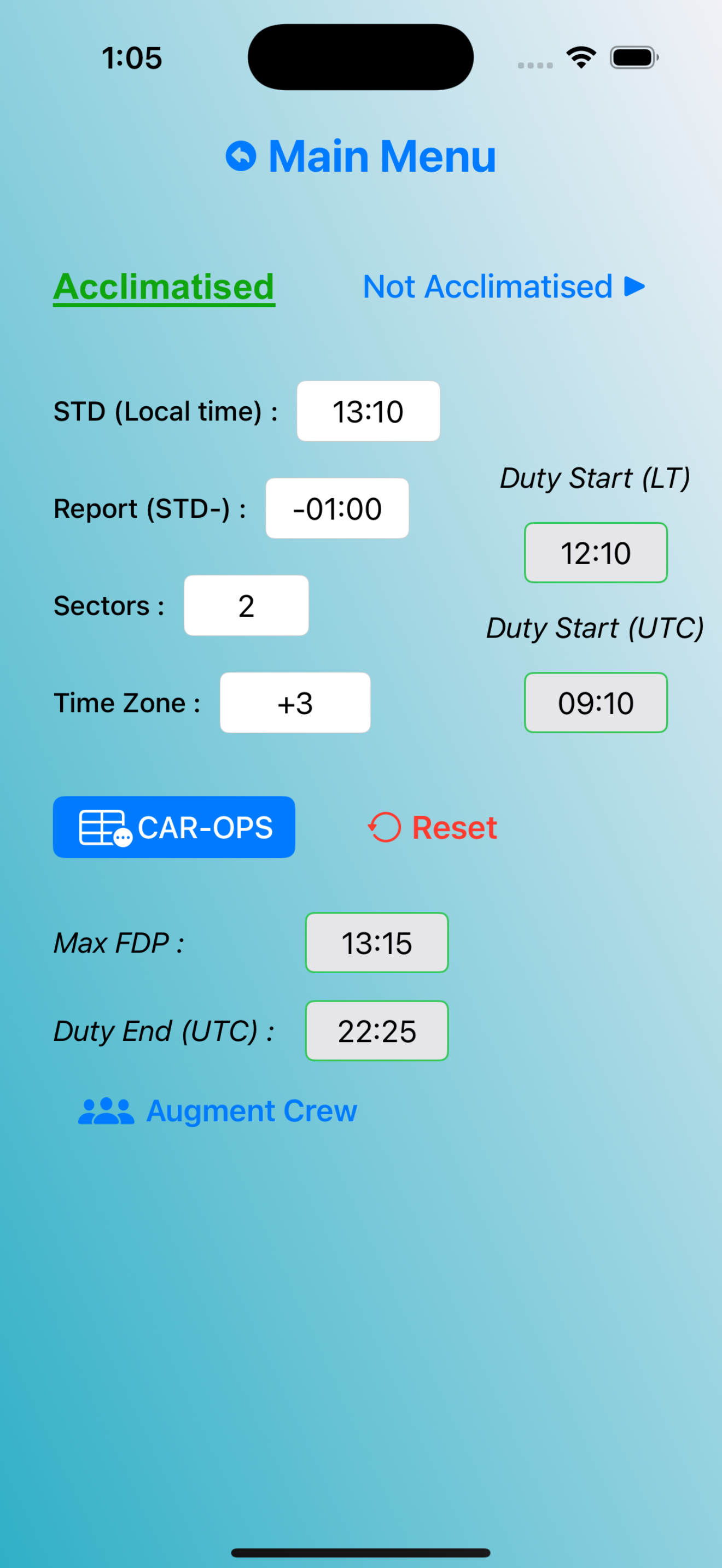Tap the Duty End UTC 22:25 box
The height and width of the screenshot is (1568, 722).
click(377, 1031)
